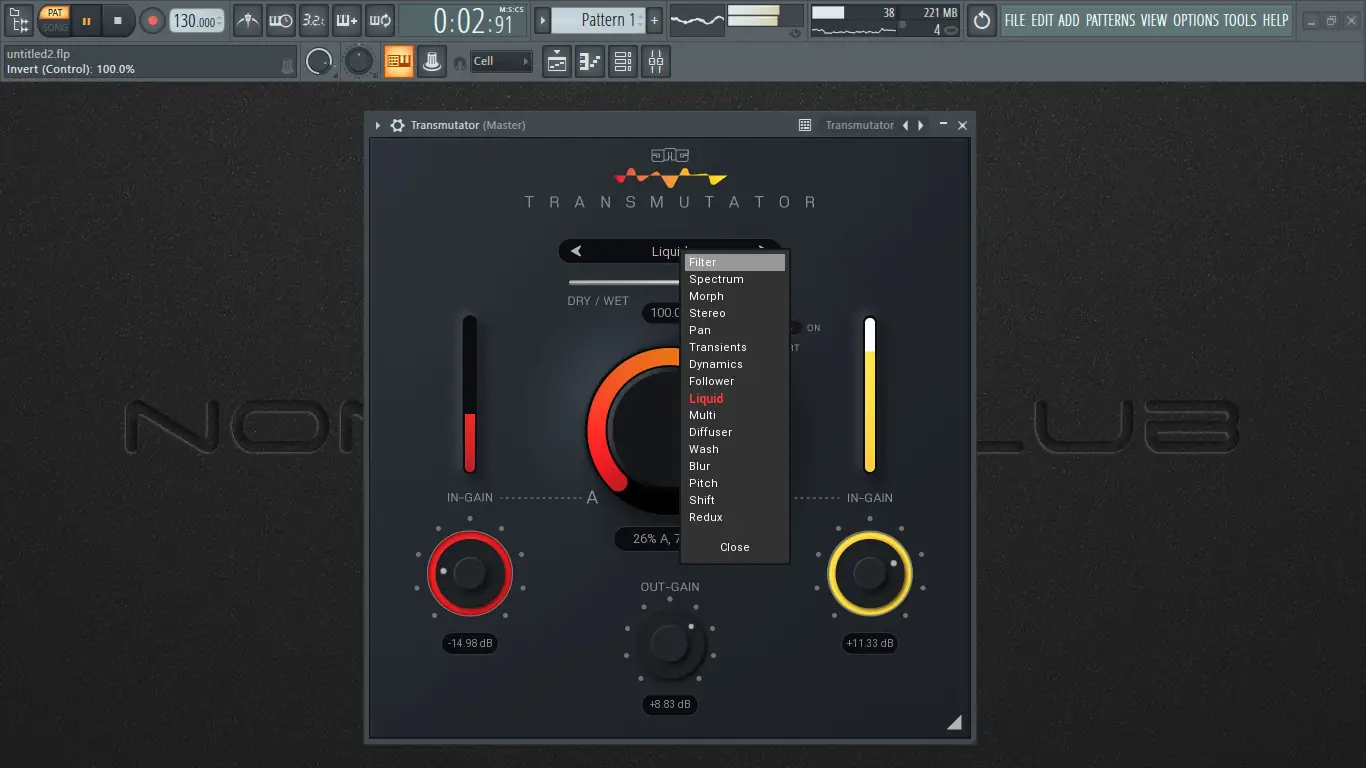
Task: Open the pattern/playlist picker icon
Action: pyautogui.click(x=19, y=20)
